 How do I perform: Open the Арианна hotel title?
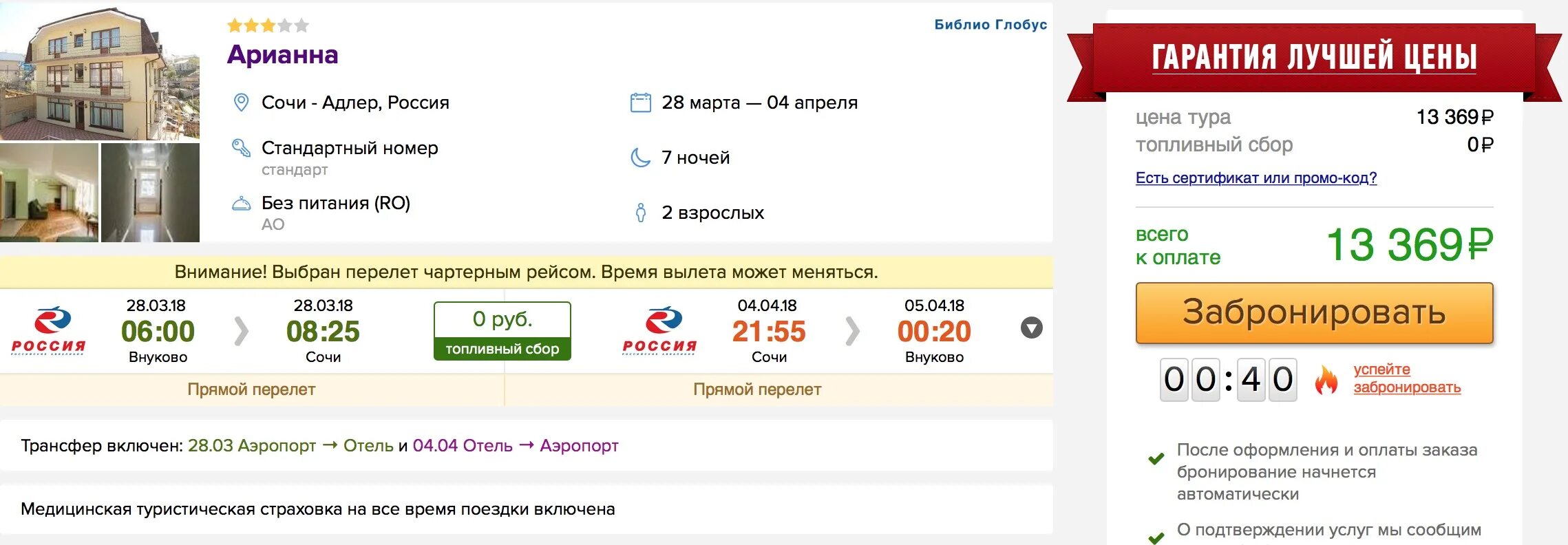pyautogui.click(x=282, y=54)
